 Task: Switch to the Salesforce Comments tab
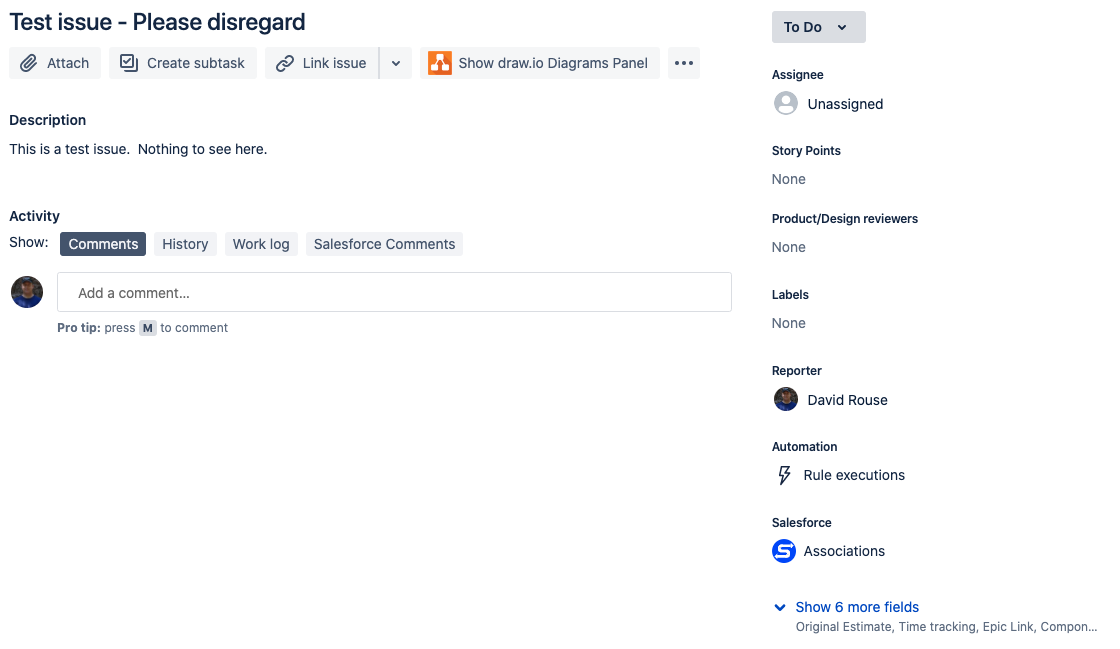coord(384,243)
